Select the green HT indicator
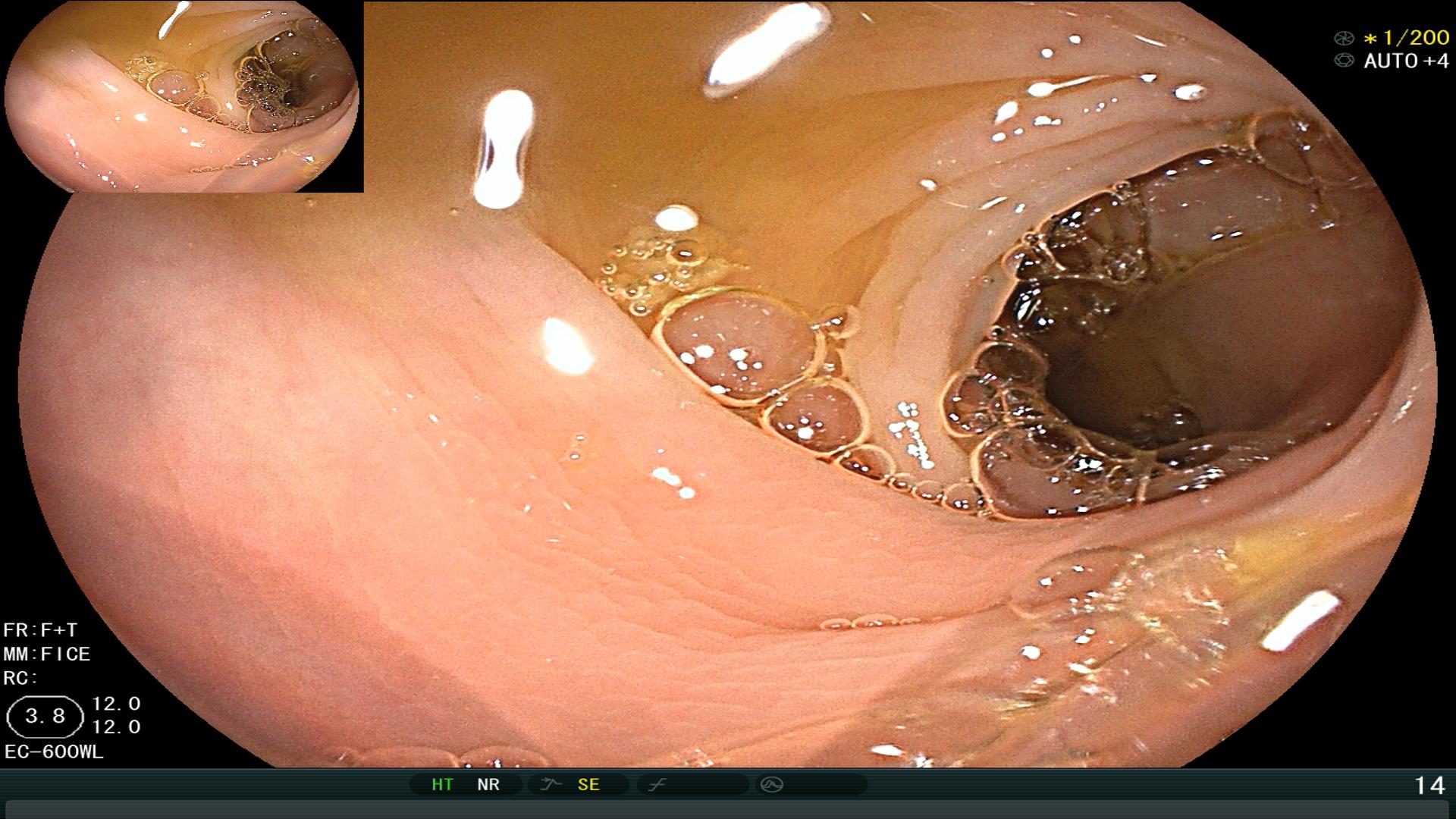Image resolution: width=1456 pixels, height=819 pixels. tap(442, 784)
